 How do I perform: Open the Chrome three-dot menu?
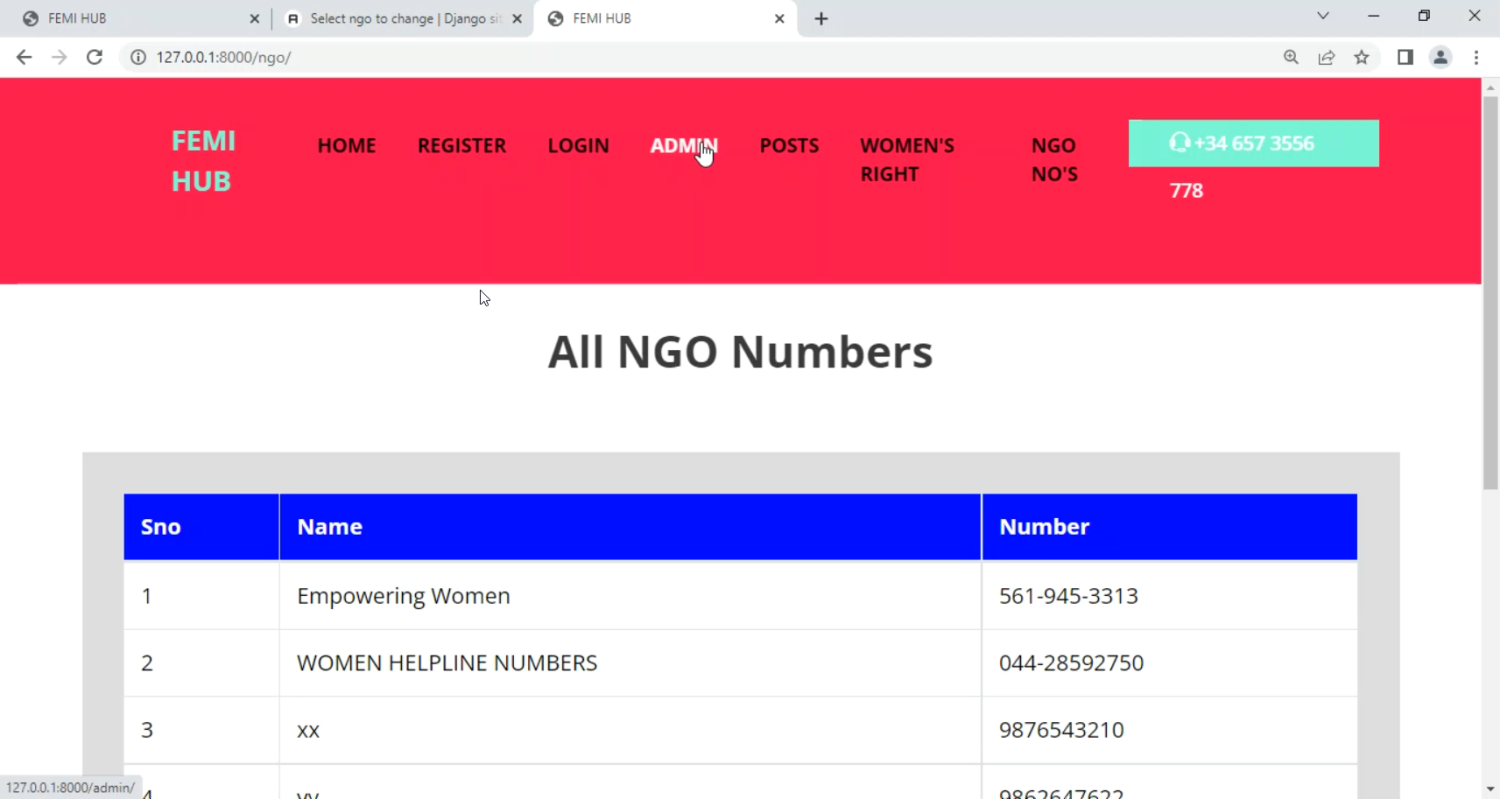1476,57
